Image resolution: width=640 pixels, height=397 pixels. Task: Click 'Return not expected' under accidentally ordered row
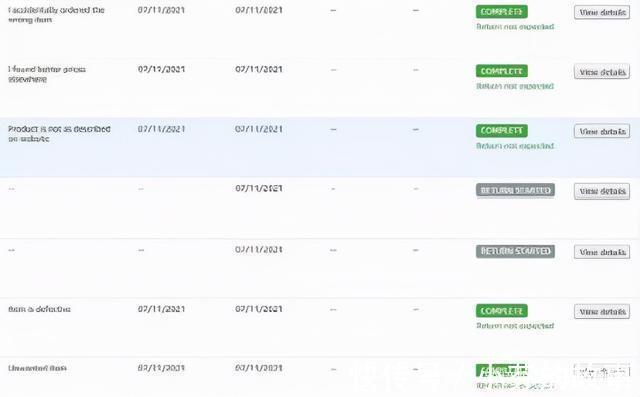pos(515,27)
